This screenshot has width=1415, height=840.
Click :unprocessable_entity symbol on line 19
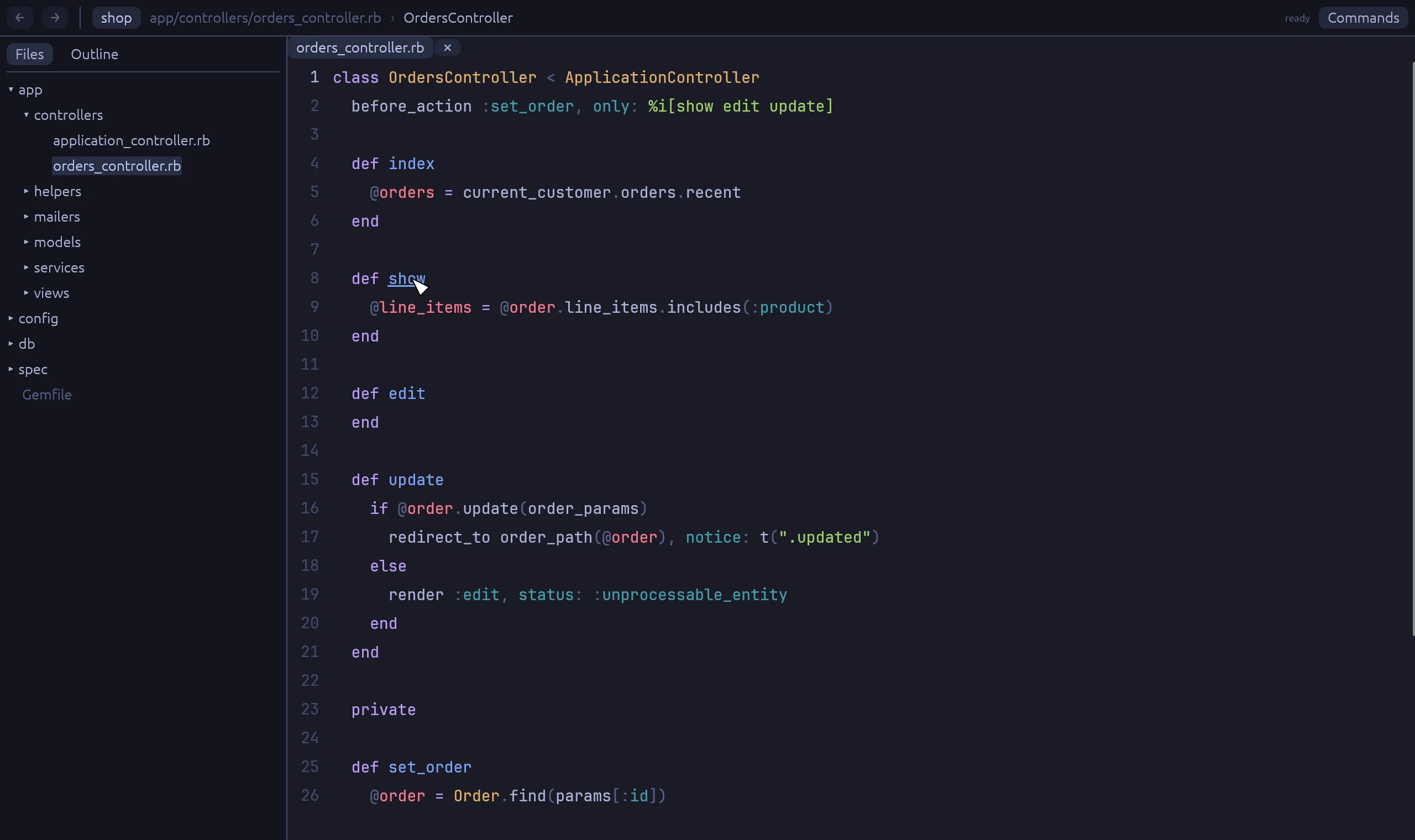(x=690, y=595)
